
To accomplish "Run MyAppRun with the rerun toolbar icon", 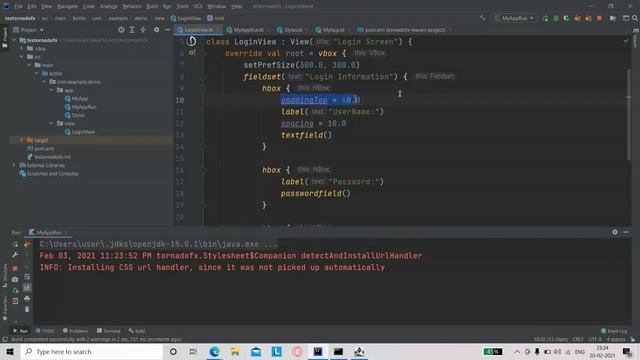I will 545,18.
